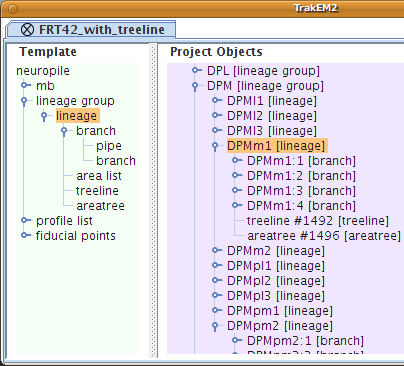Select the treeline template item

[x=97, y=191]
